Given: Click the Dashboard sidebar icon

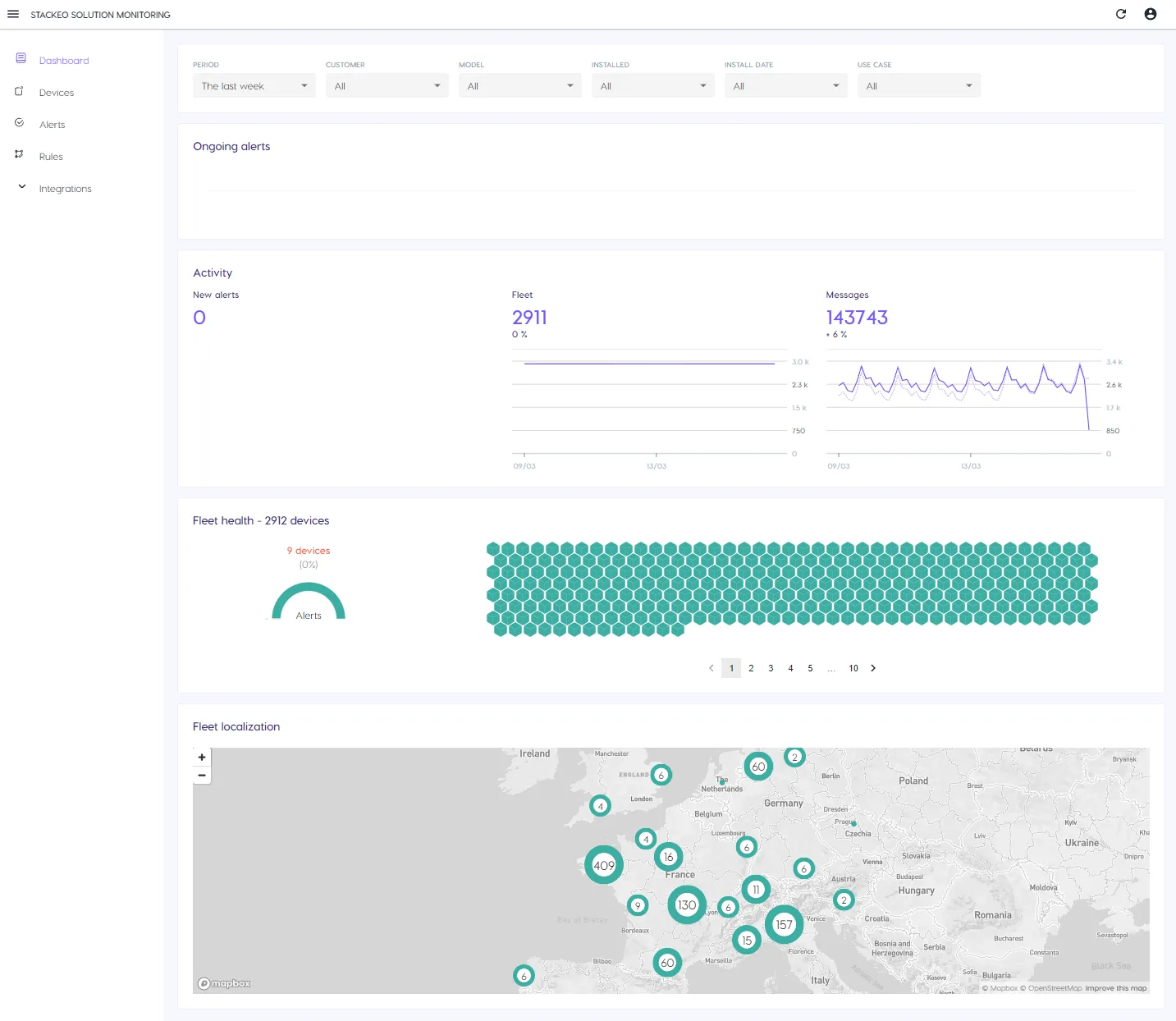Looking at the screenshot, I should (21, 58).
